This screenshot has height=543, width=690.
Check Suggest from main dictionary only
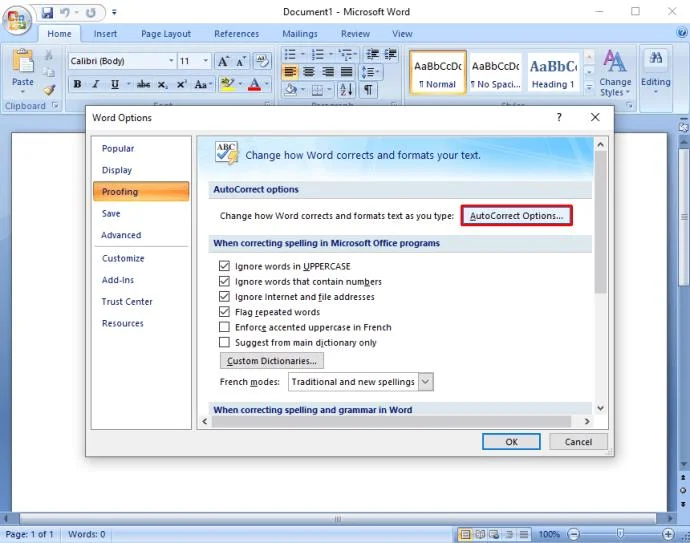point(224,342)
